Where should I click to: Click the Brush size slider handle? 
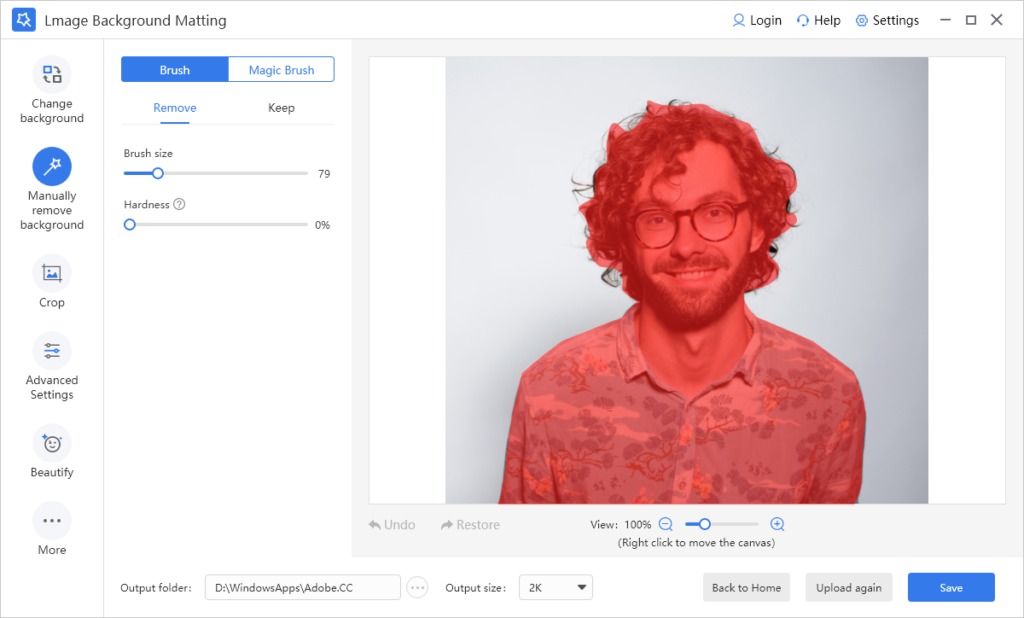[157, 173]
